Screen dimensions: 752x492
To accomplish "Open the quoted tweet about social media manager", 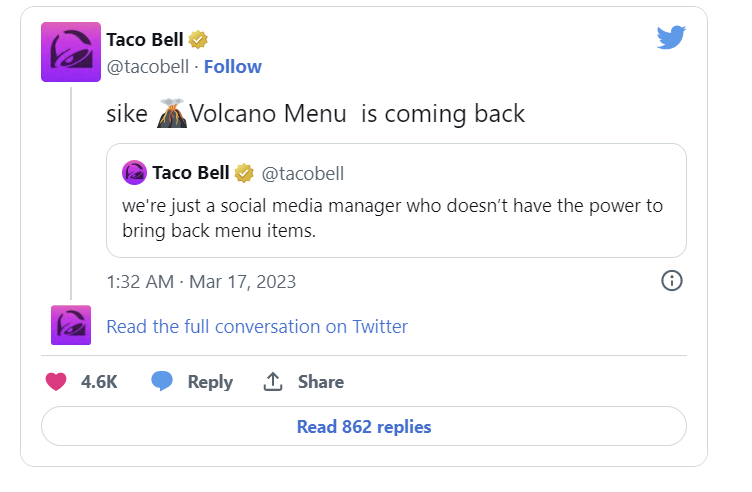I will (x=397, y=216).
